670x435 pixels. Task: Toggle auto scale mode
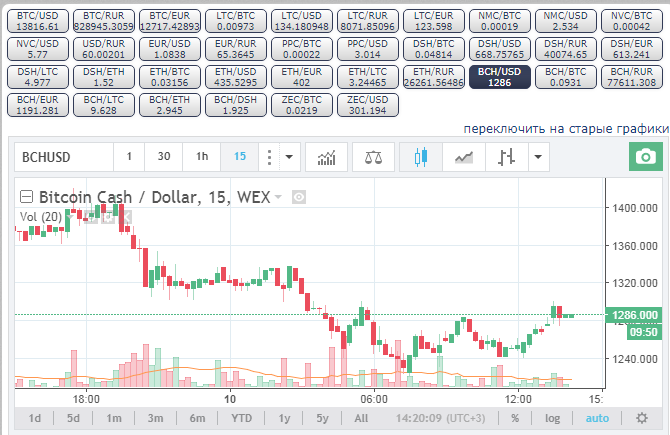(597, 418)
